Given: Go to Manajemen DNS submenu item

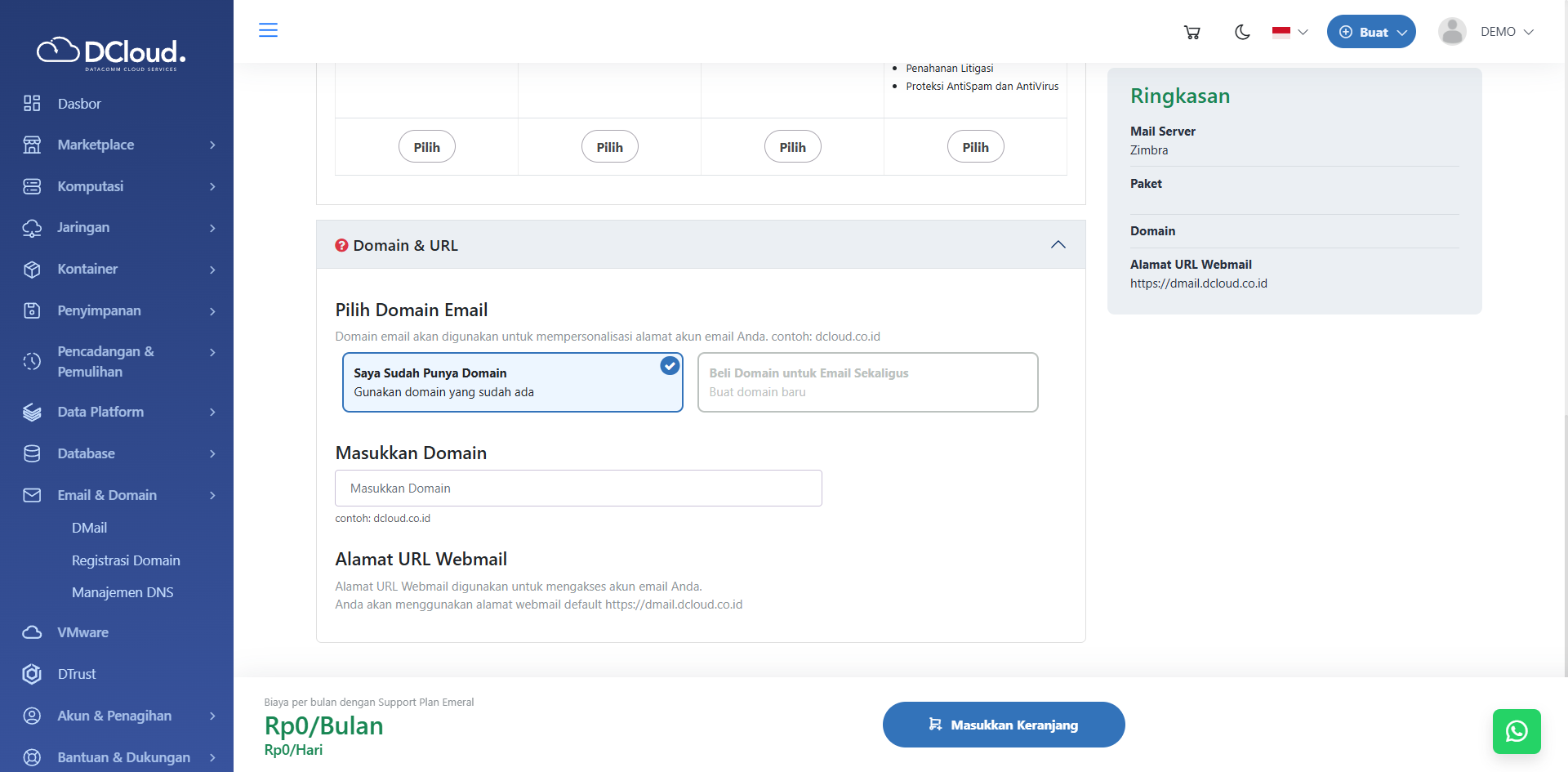Looking at the screenshot, I should tap(122, 592).
